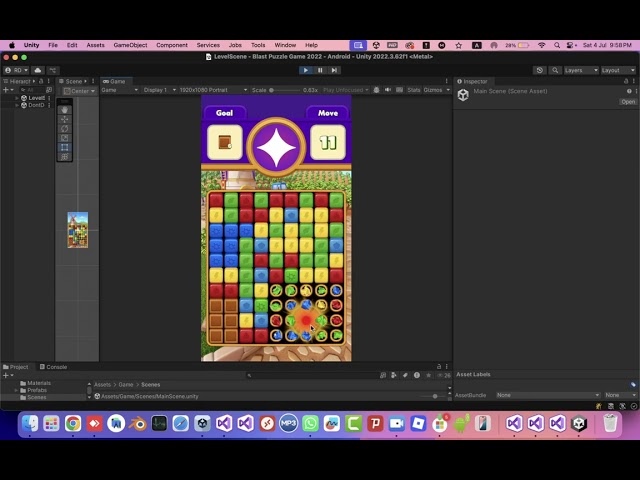Open the GameObject menu
The height and width of the screenshot is (480, 640).
(x=130, y=45)
